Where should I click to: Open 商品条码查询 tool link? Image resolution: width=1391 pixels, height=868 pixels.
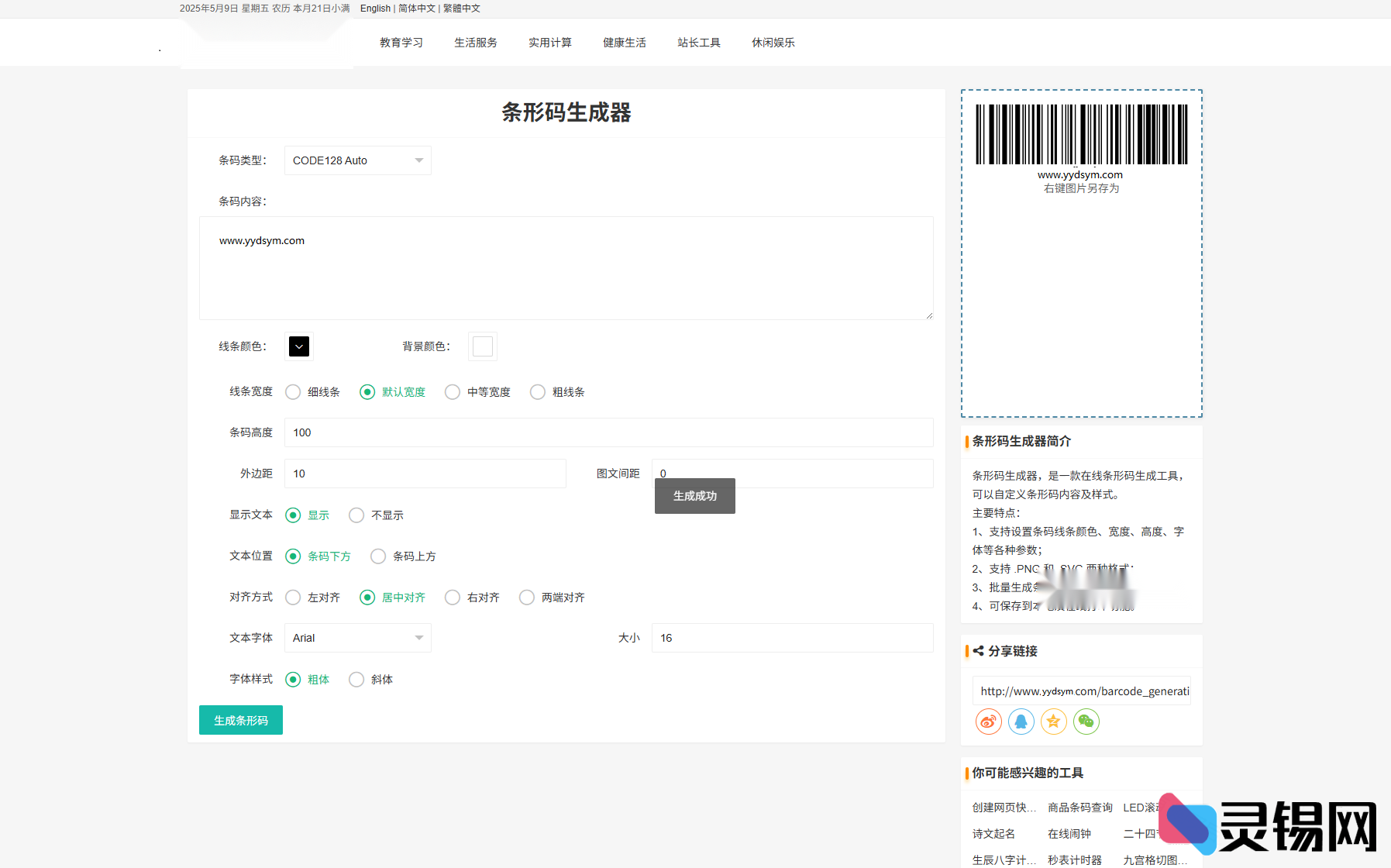1080,808
